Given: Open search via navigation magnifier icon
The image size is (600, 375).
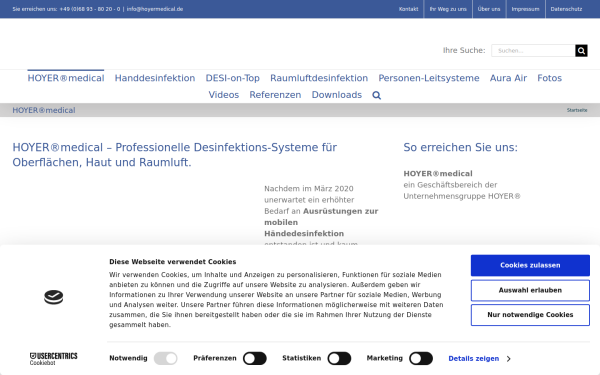Looking at the screenshot, I should pos(377,95).
